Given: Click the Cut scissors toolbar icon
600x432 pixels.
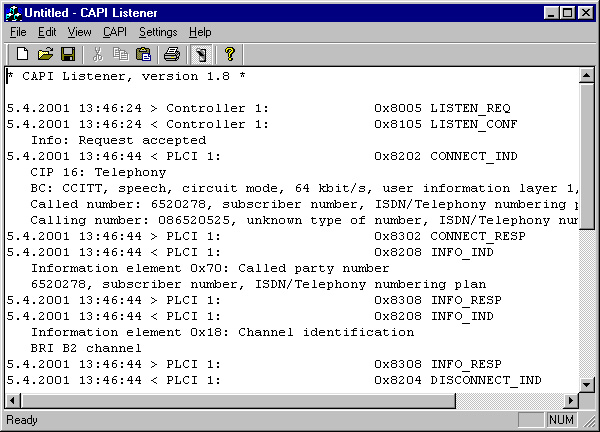Looking at the screenshot, I should 98,54.
